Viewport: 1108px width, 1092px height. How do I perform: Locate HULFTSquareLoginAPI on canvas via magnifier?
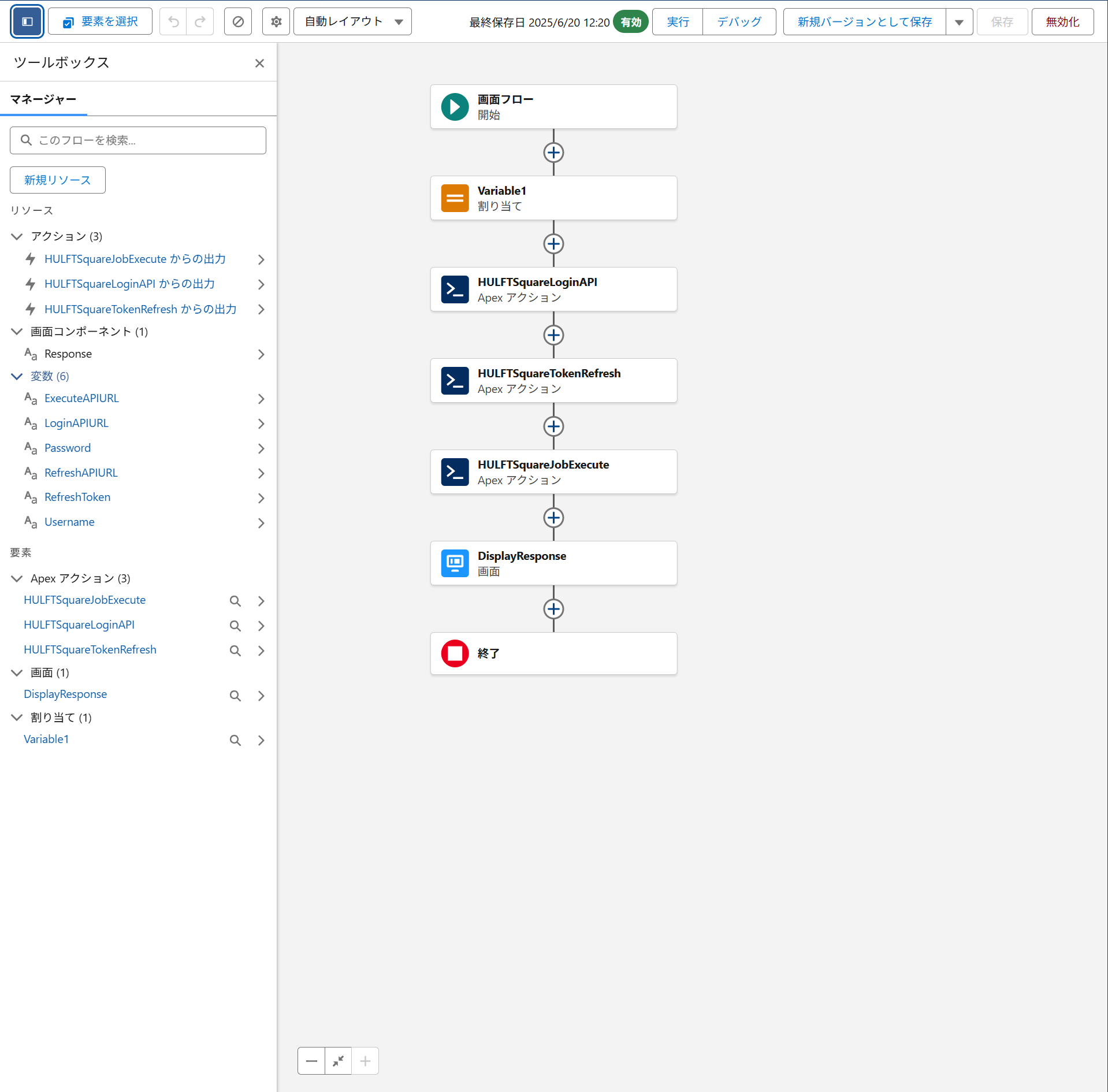click(235, 626)
